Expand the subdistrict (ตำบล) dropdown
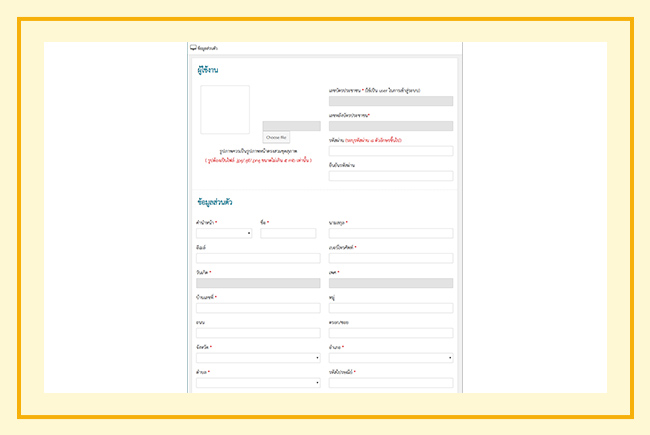Image resolution: width=650 pixels, height=435 pixels. (x=258, y=382)
